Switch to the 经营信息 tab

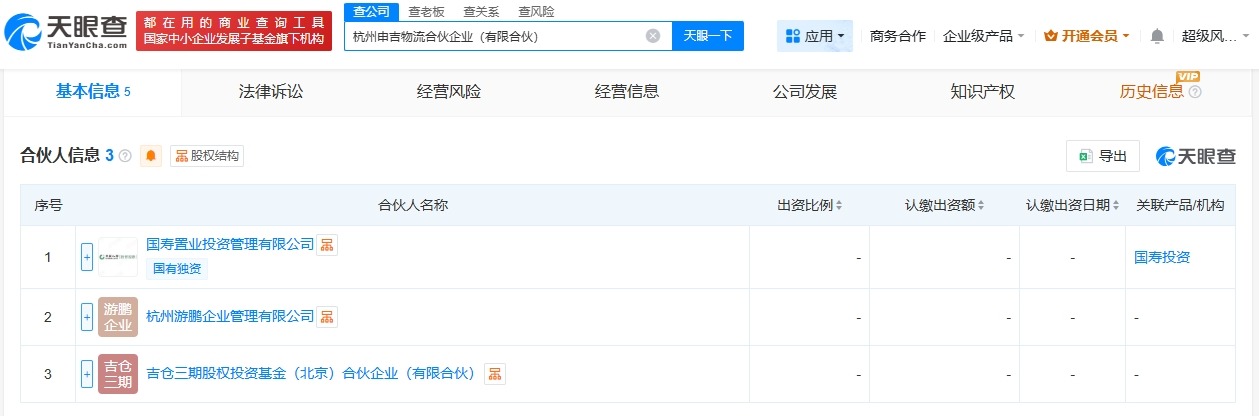tap(627, 92)
